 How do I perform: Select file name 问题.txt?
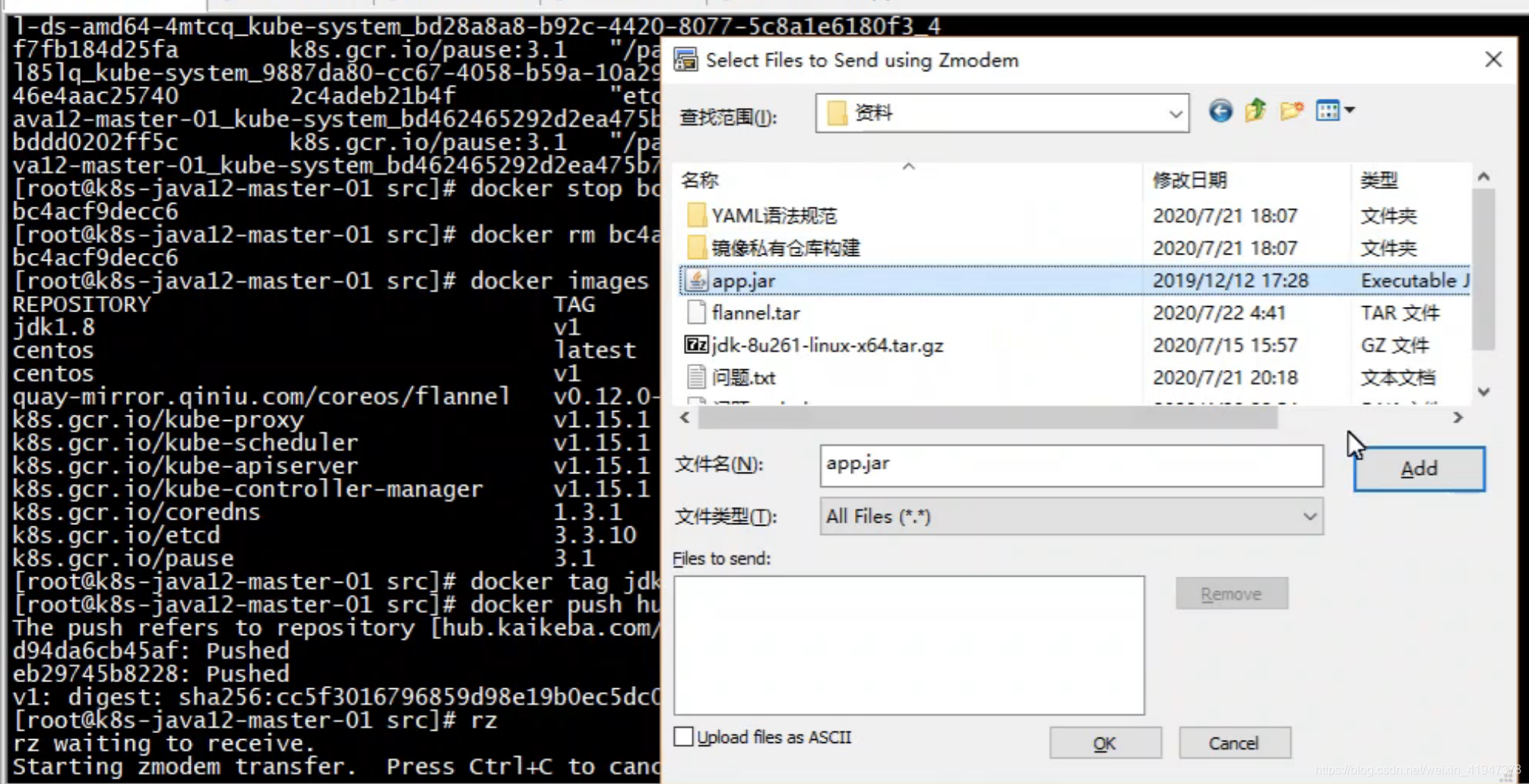[x=743, y=378]
